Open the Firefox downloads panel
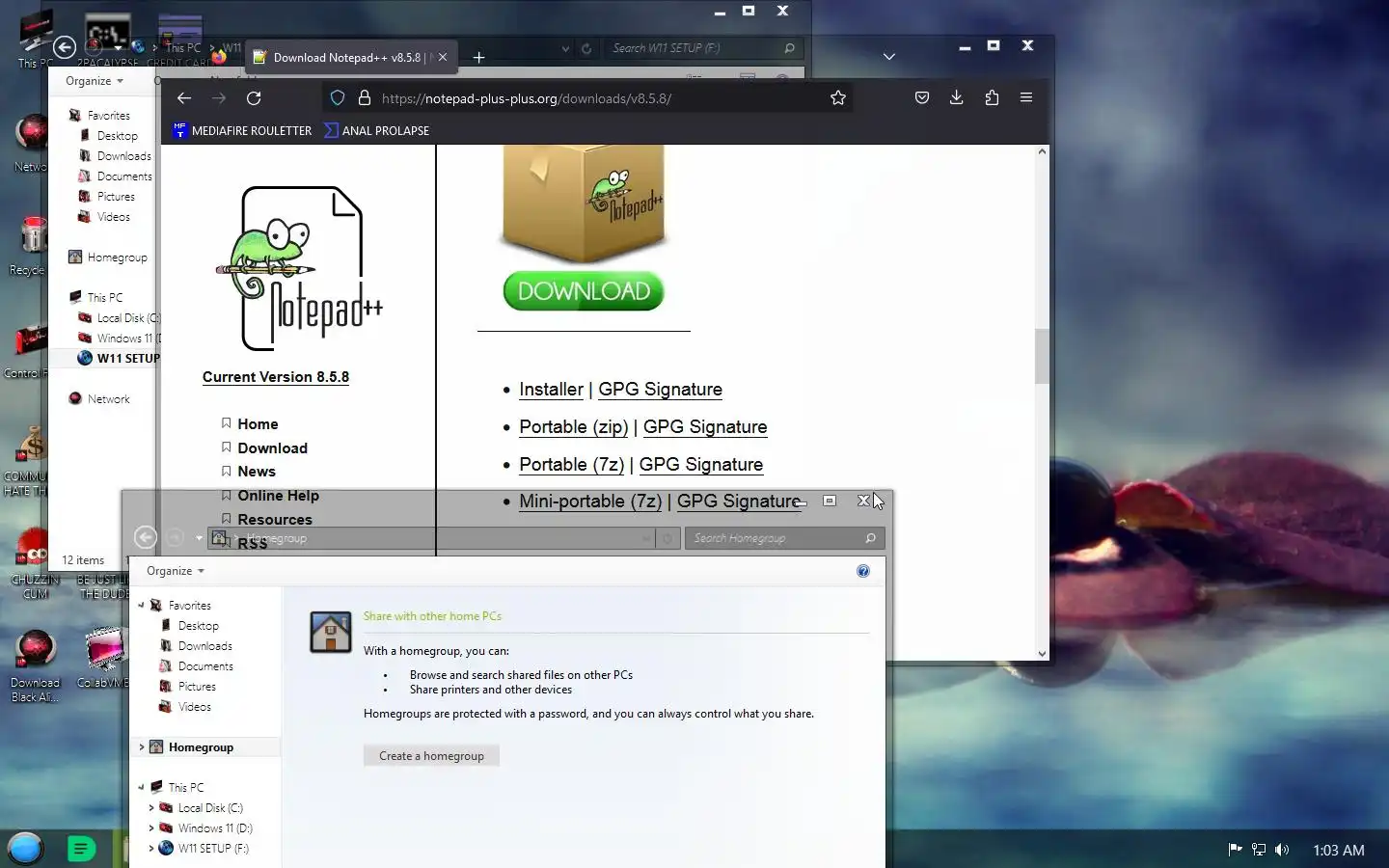Image resolution: width=1389 pixels, height=868 pixels. tap(956, 97)
